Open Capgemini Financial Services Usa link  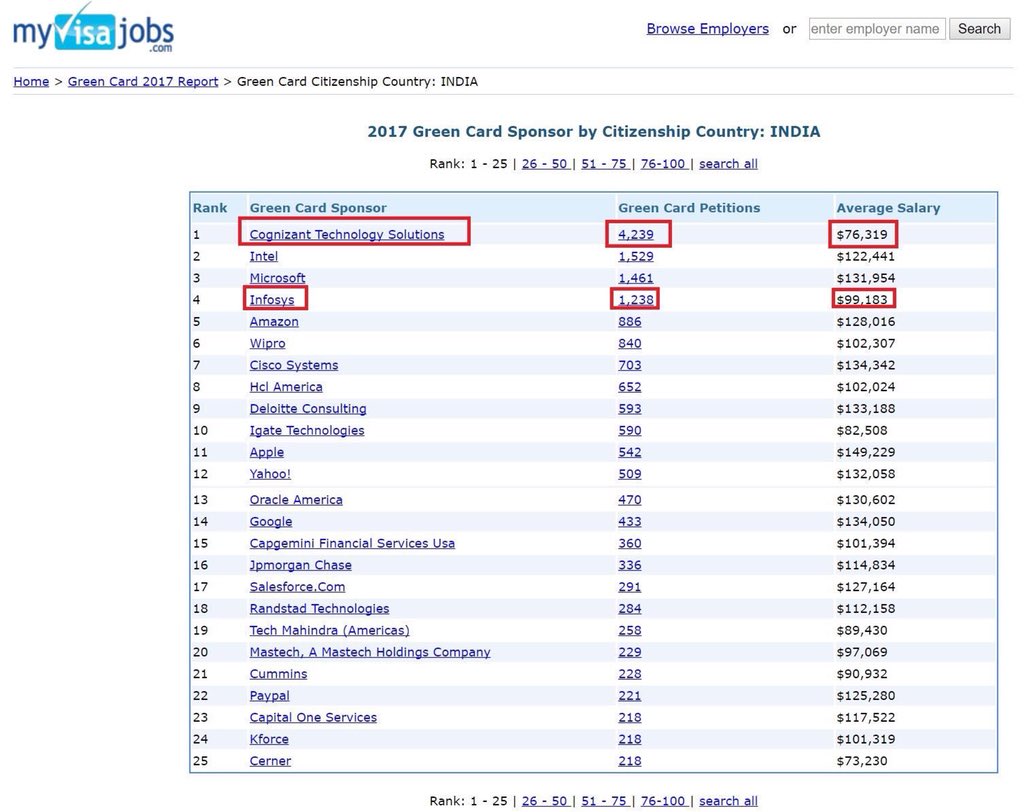[353, 544]
